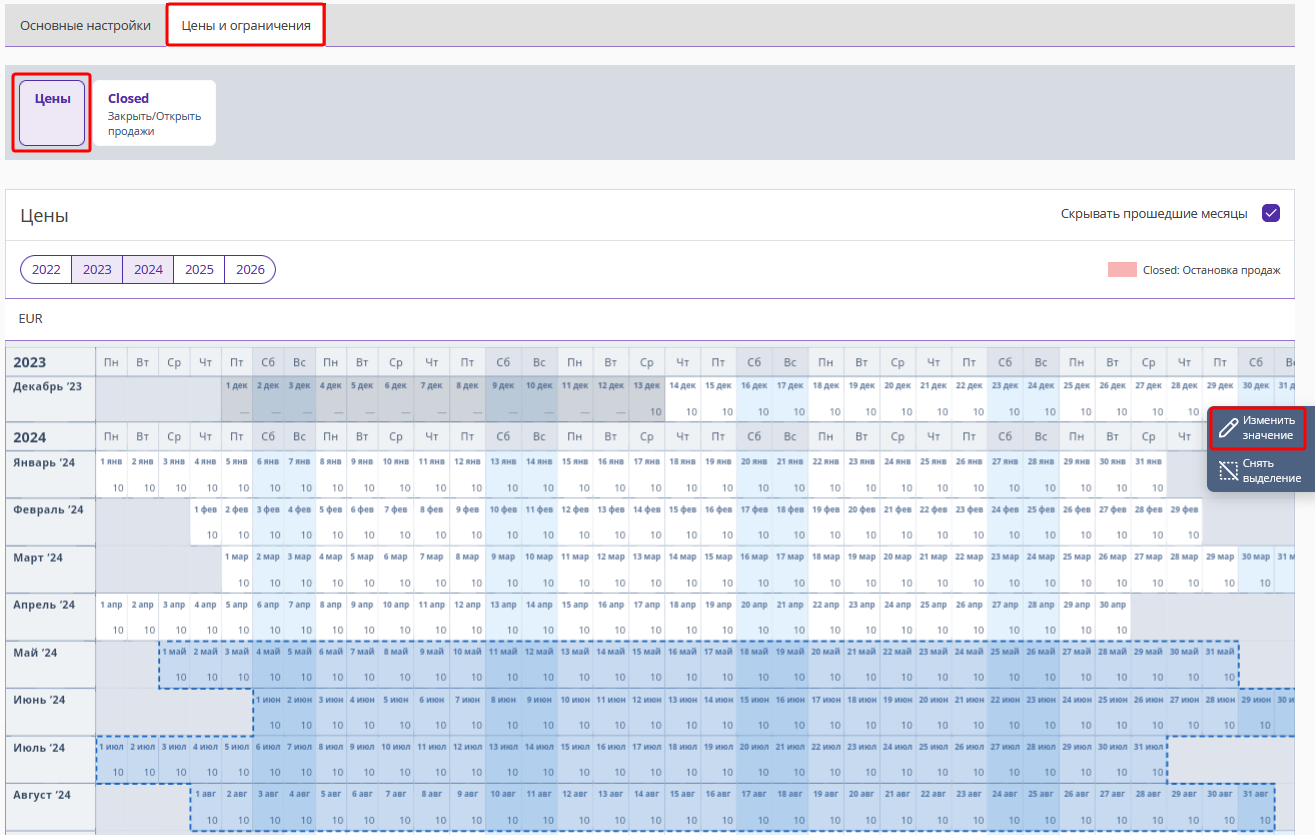The height and width of the screenshot is (835, 1315).
Task: Click the 1 дек closed-date cell
Action: 236,398
